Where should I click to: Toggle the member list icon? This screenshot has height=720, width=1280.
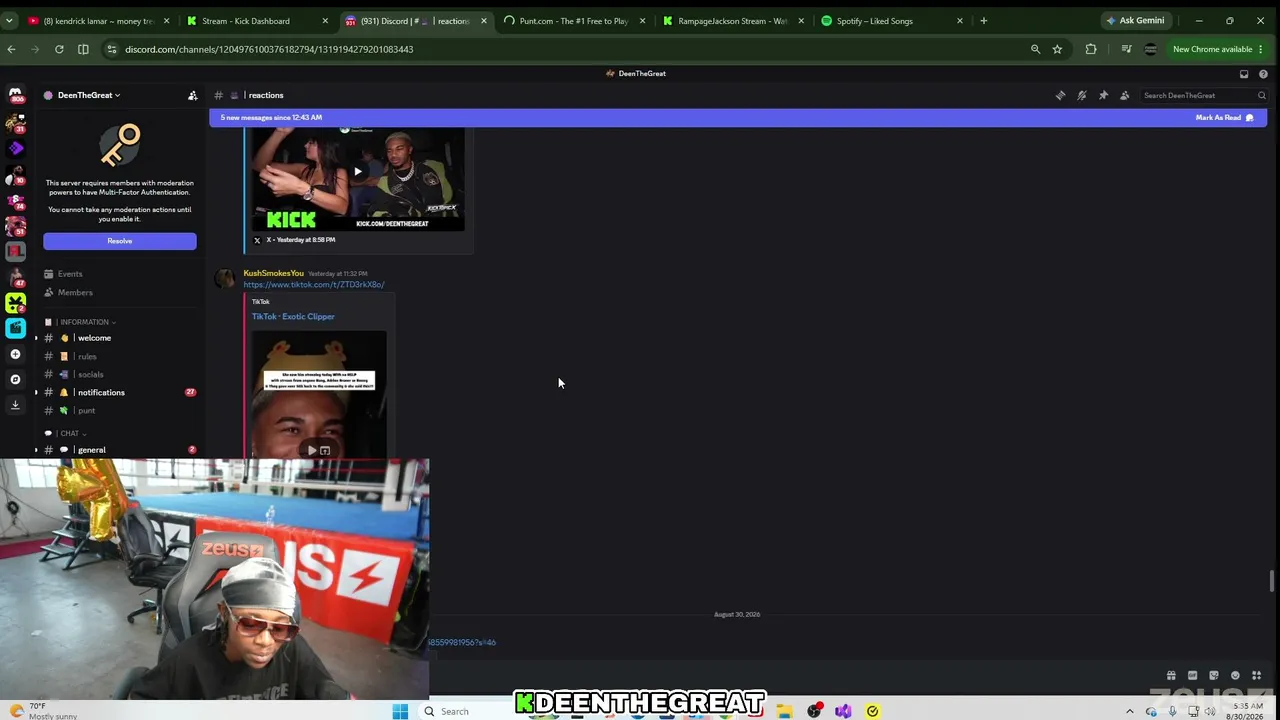pos(1125,95)
